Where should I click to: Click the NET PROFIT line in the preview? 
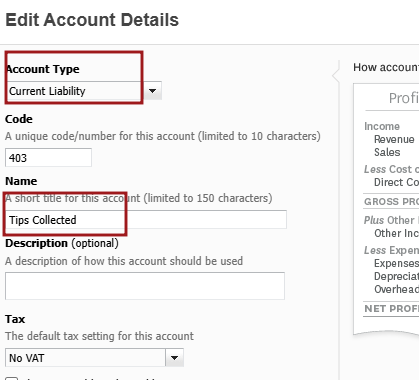[391, 308]
